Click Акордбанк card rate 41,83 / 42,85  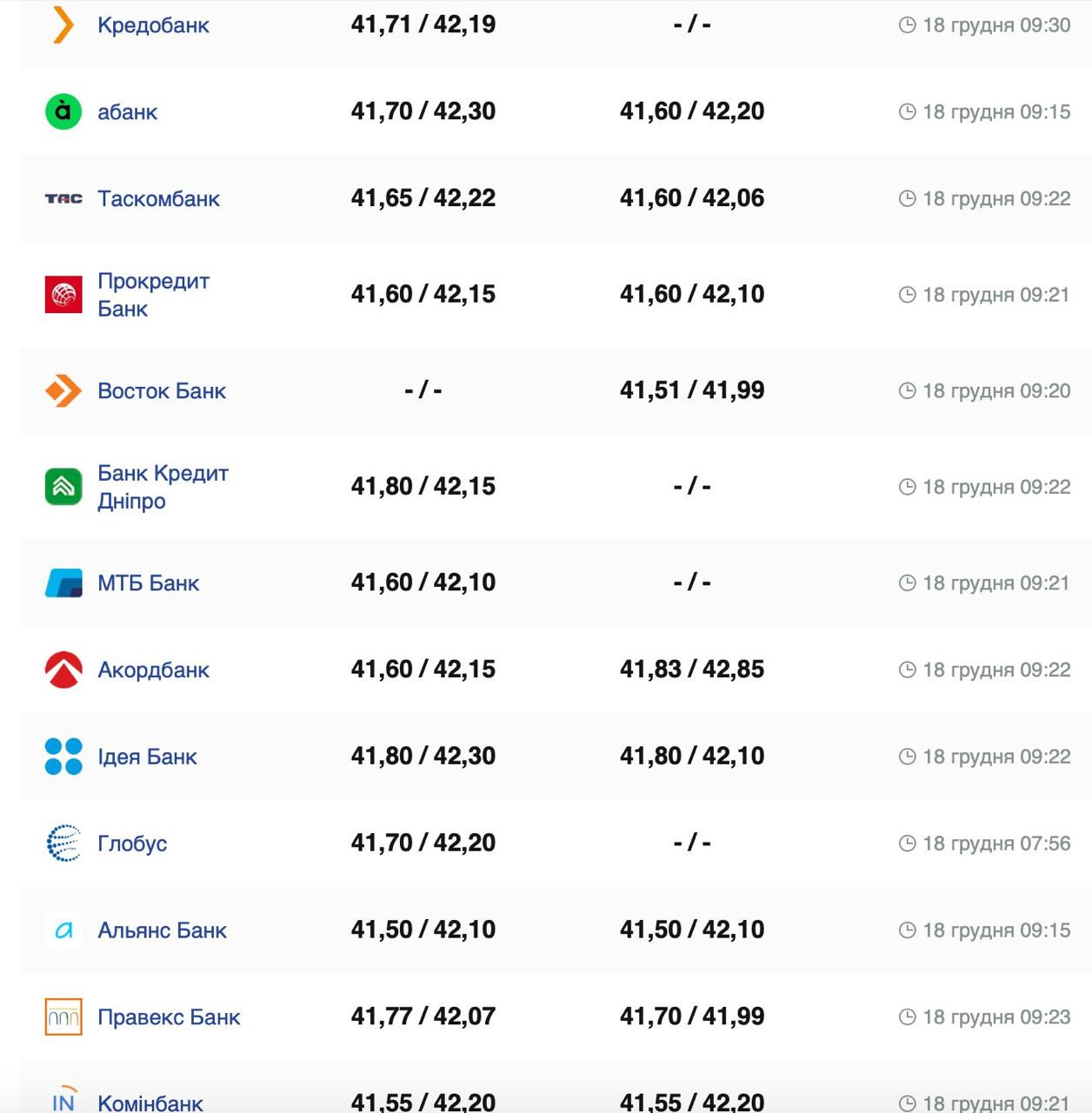pyautogui.click(x=692, y=670)
